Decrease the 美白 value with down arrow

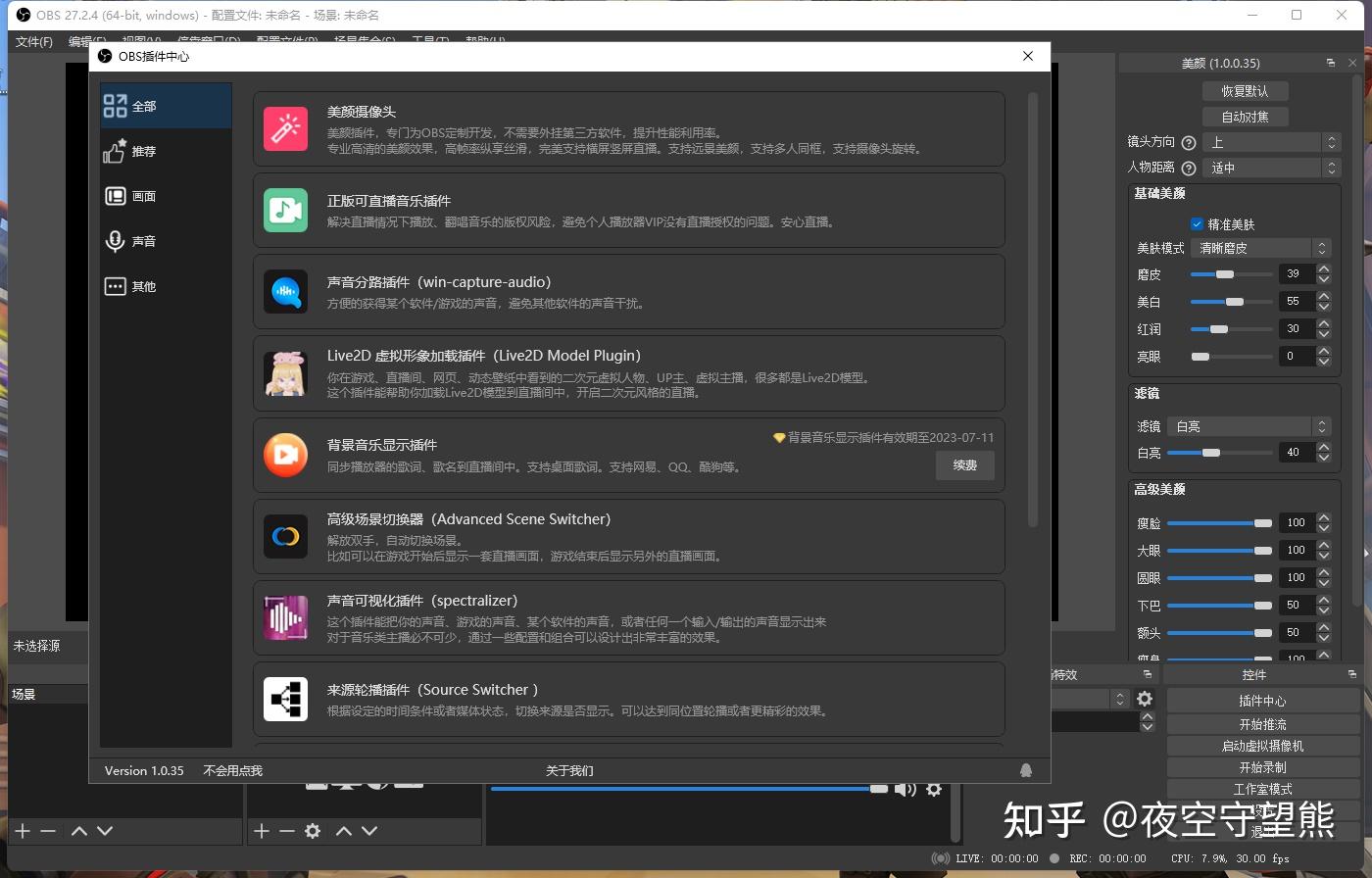pos(1324,307)
